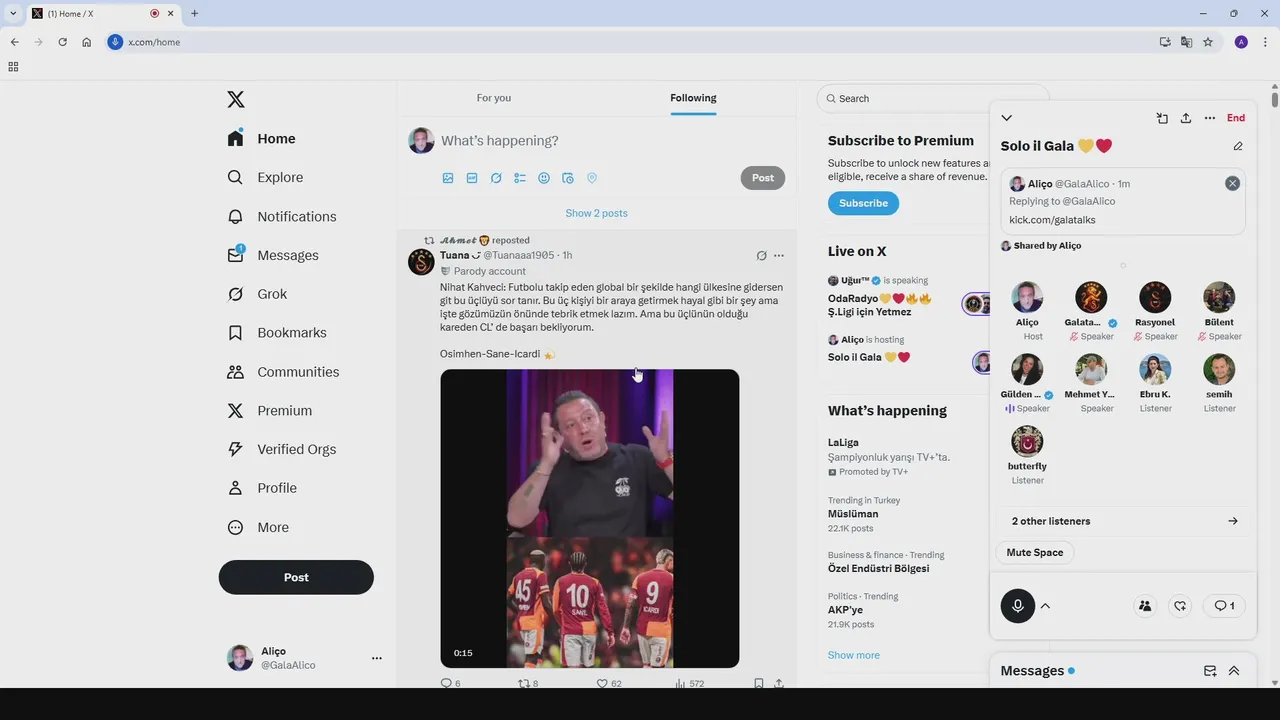Click Subscribe to Premium button

863,203
